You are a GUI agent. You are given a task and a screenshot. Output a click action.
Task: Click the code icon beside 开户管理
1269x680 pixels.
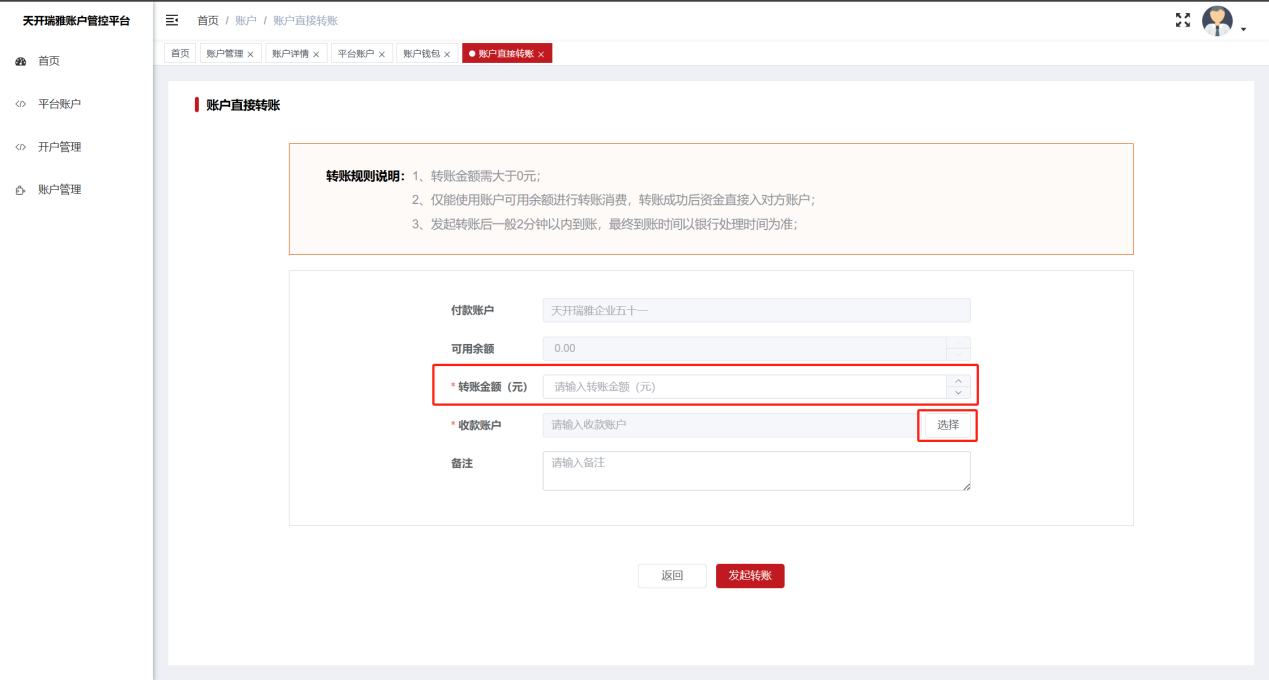pos(20,147)
